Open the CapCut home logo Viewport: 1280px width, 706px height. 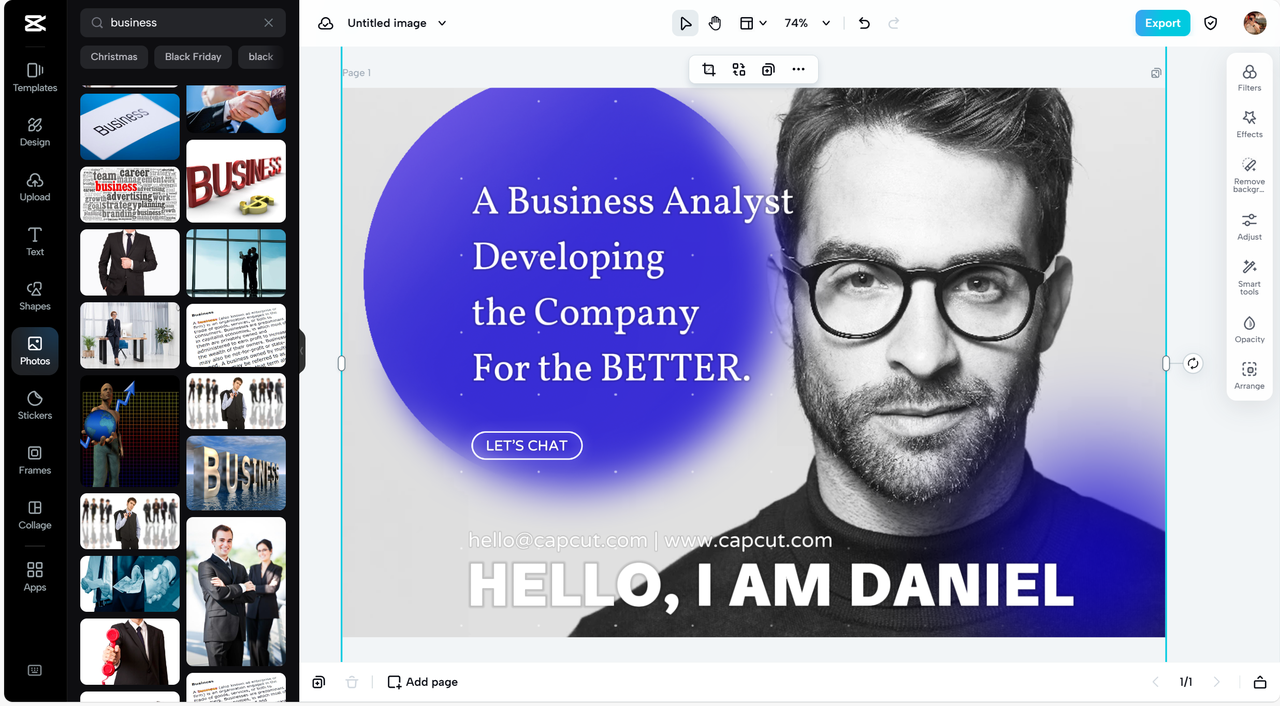point(34,23)
